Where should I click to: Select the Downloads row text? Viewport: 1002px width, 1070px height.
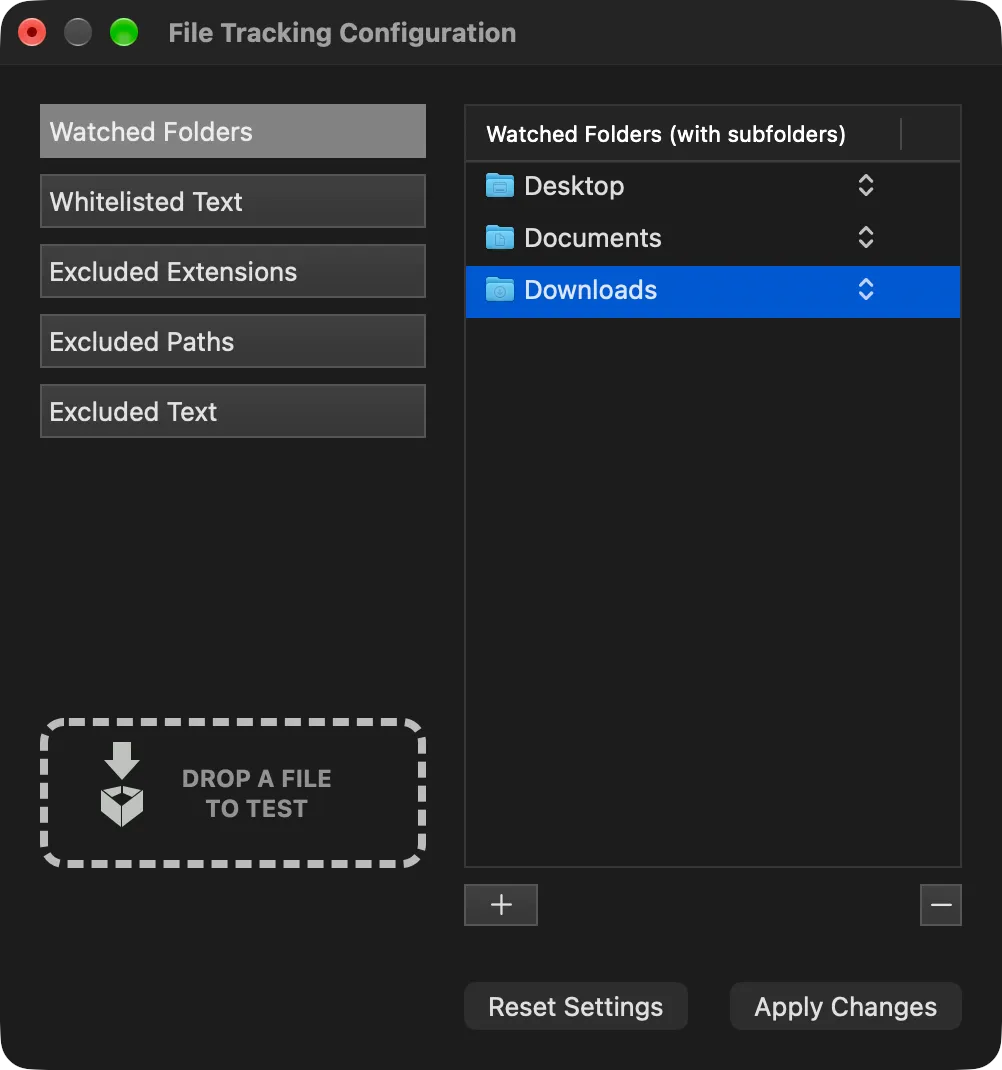tap(590, 289)
